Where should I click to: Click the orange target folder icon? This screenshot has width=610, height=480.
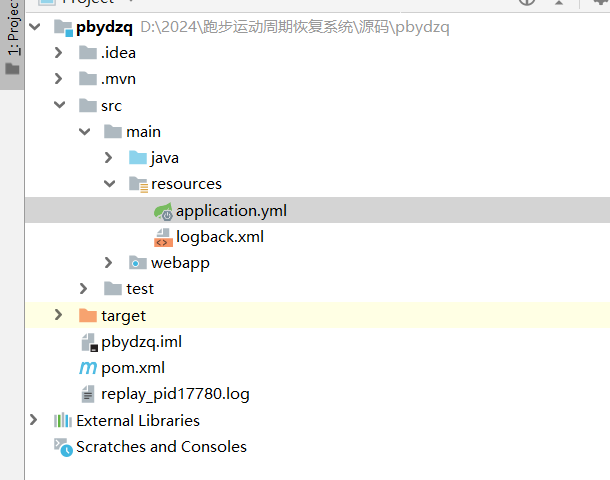click(88, 316)
